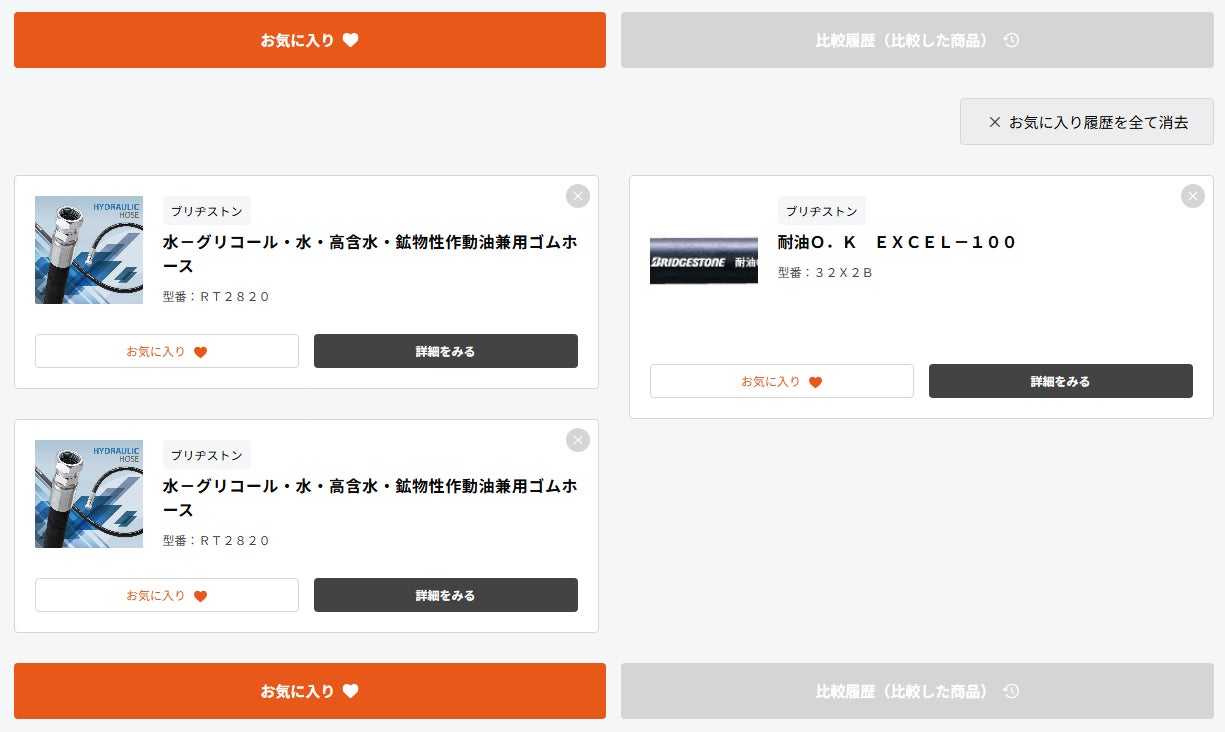
Task: Open the hydraulic hose thumbnail on first RT2820 card
Action: tap(89, 250)
